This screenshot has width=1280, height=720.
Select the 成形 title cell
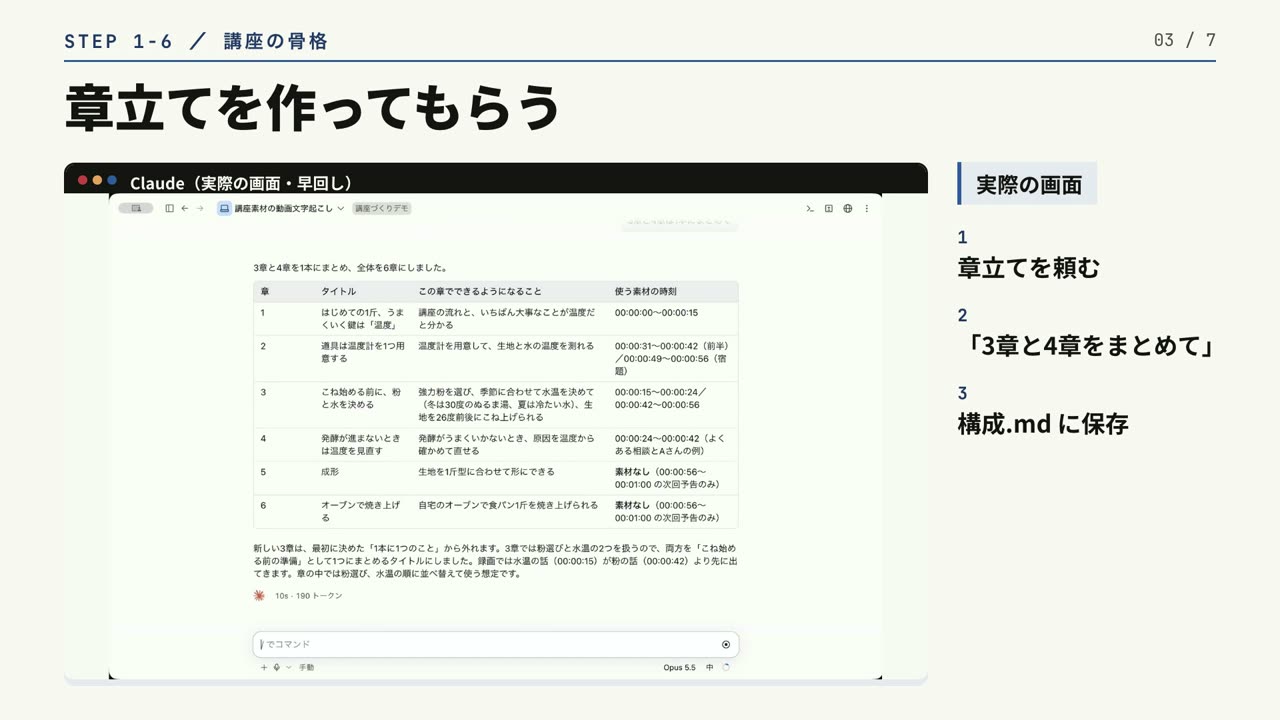(330, 471)
